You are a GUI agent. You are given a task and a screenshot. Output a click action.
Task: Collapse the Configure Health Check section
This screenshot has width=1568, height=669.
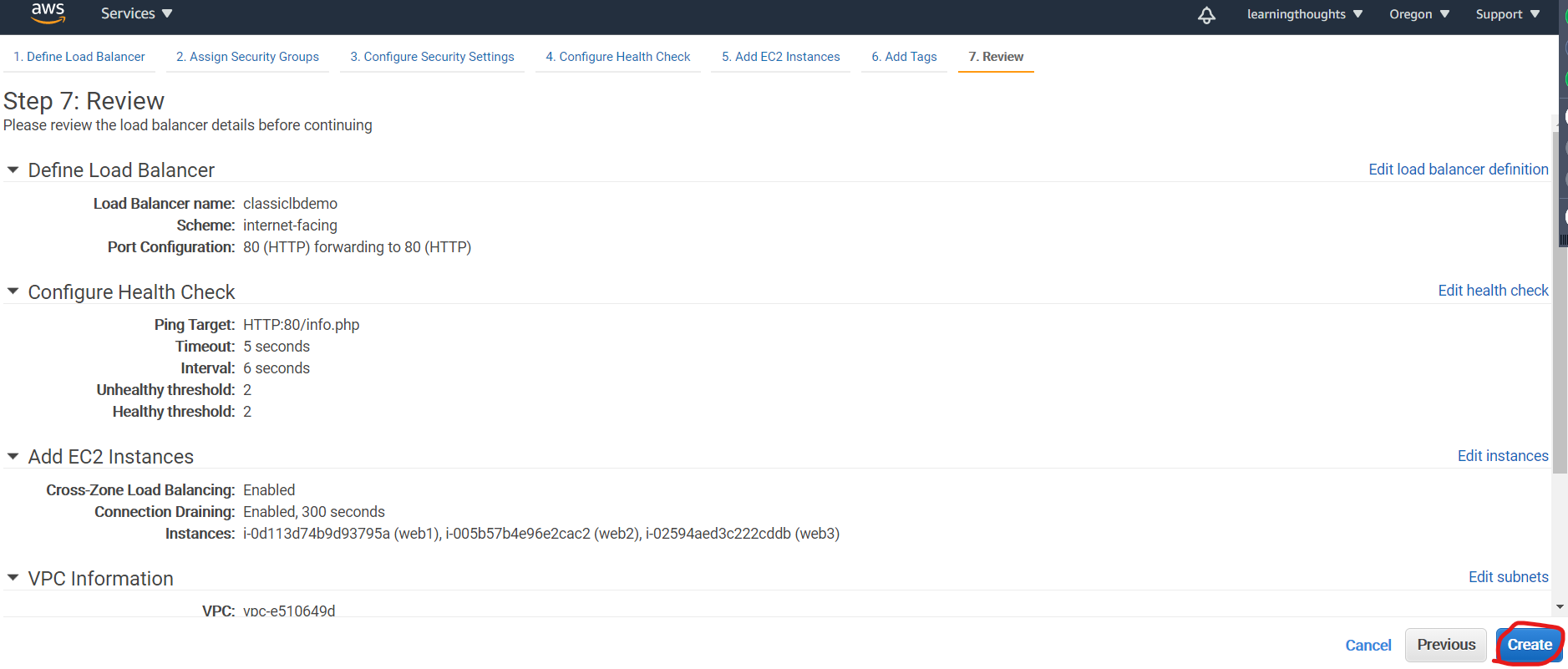[x=13, y=291]
